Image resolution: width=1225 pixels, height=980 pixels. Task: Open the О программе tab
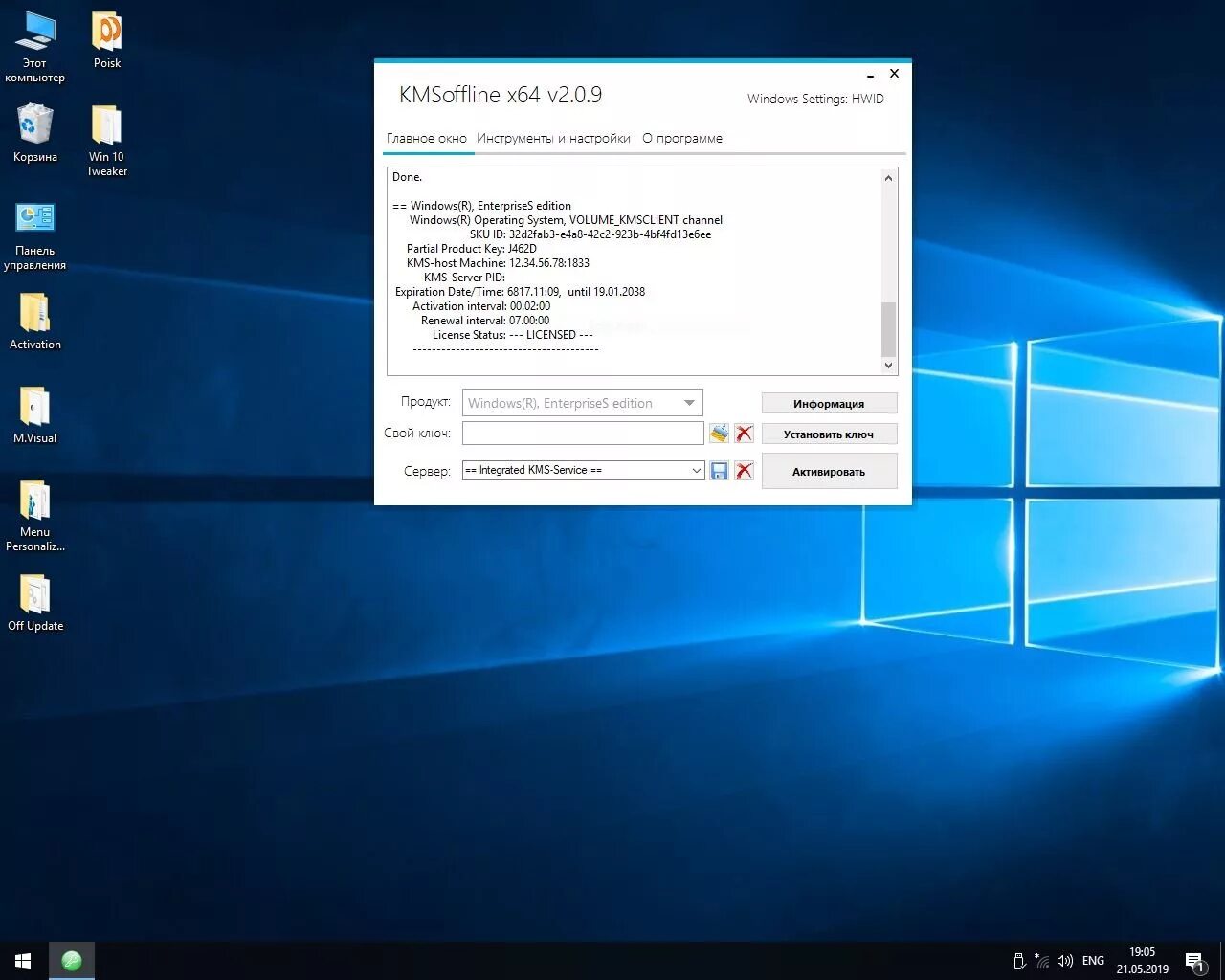[682, 138]
